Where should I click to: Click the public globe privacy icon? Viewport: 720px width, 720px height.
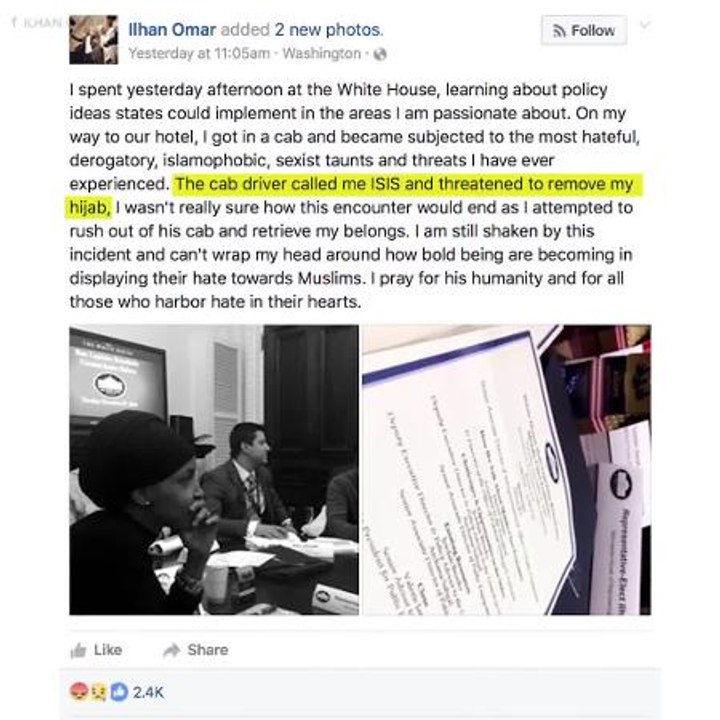click(380, 54)
